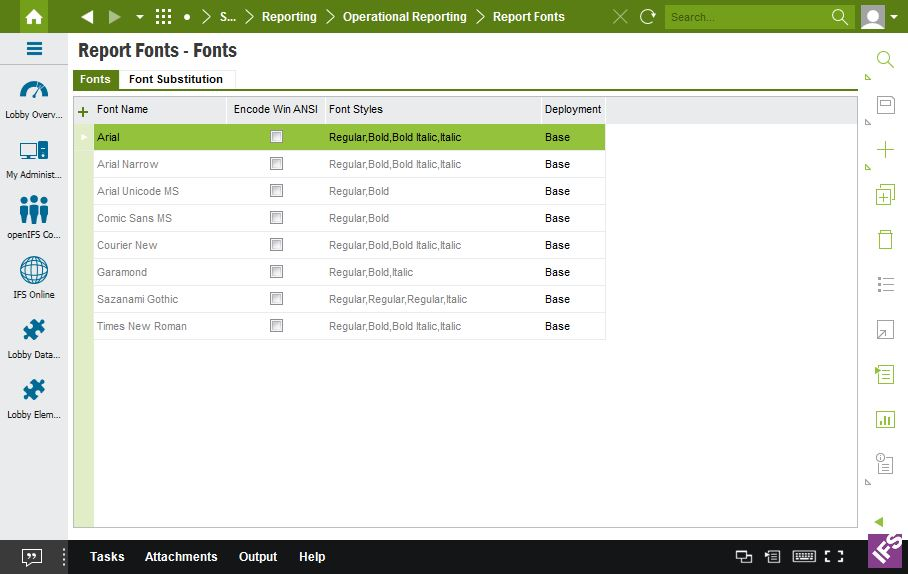Toggle Encode Win ANSI for Arial Narrow
This screenshot has height=574, width=908.
coord(276,164)
